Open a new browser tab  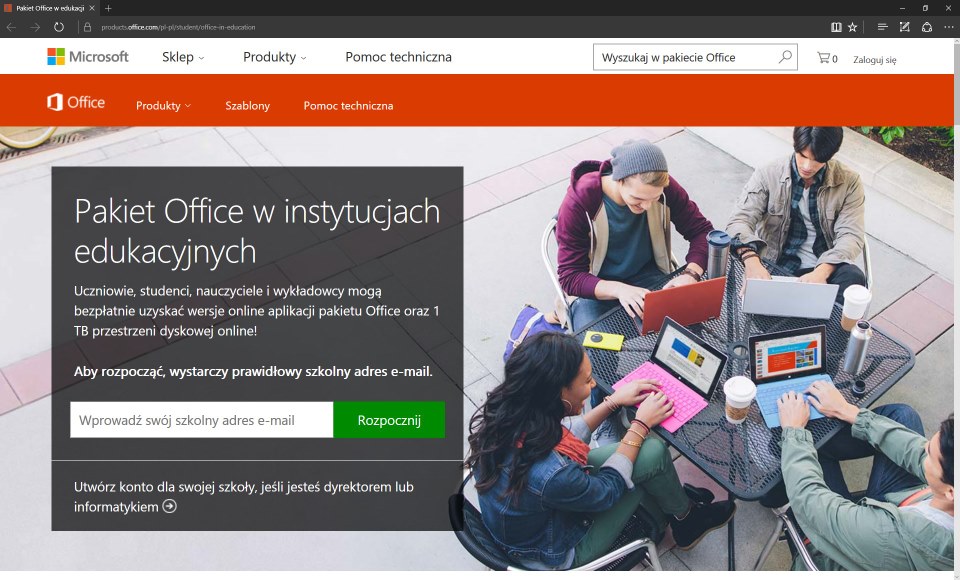pyautogui.click(x=108, y=8)
